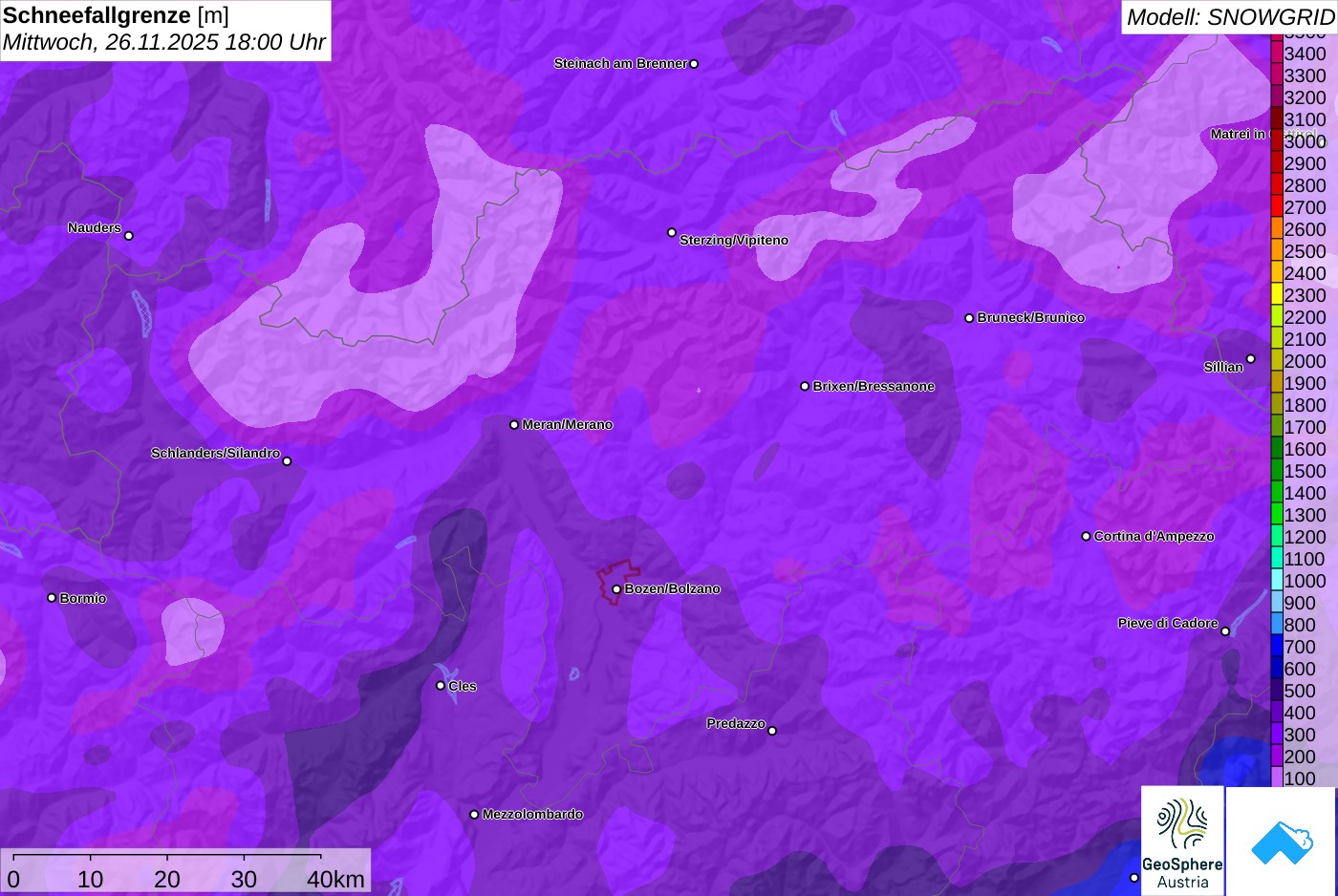This screenshot has width=1338, height=896.
Task: Click the Modell: SNOWGRID label
Action: coord(1229,17)
